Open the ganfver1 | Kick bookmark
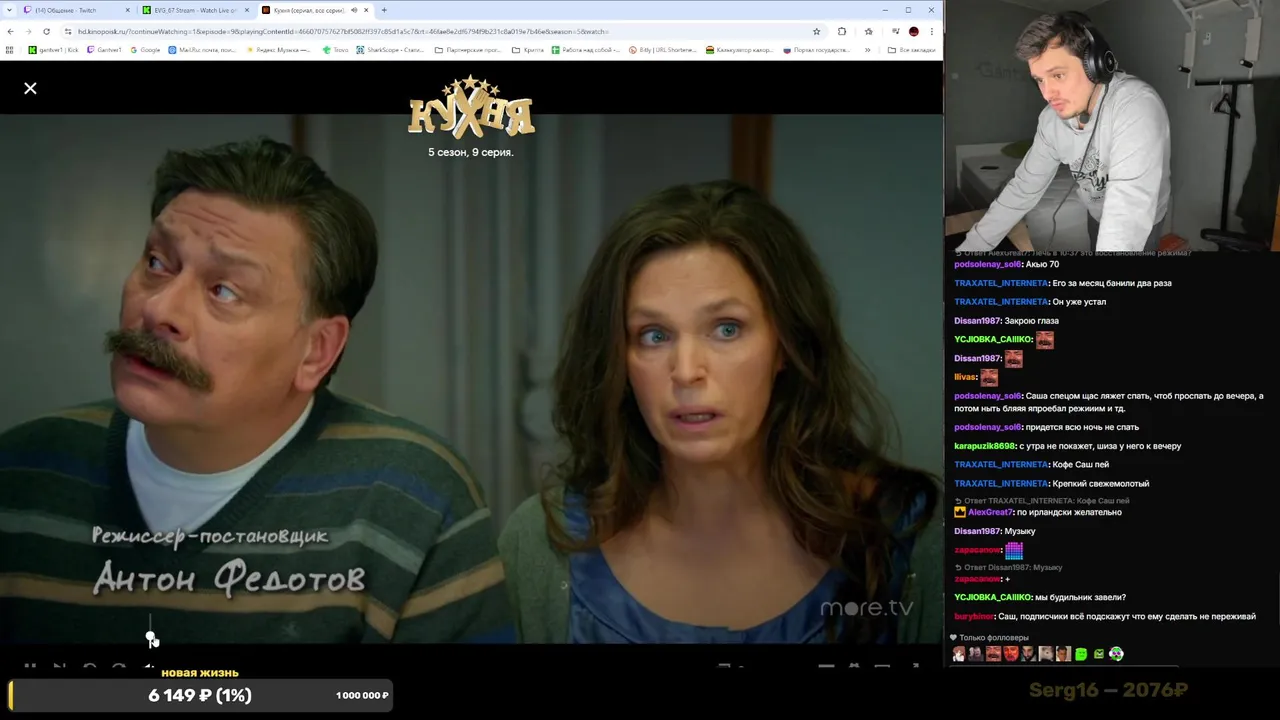Viewport: 1280px width, 720px height. click(x=54, y=49)
